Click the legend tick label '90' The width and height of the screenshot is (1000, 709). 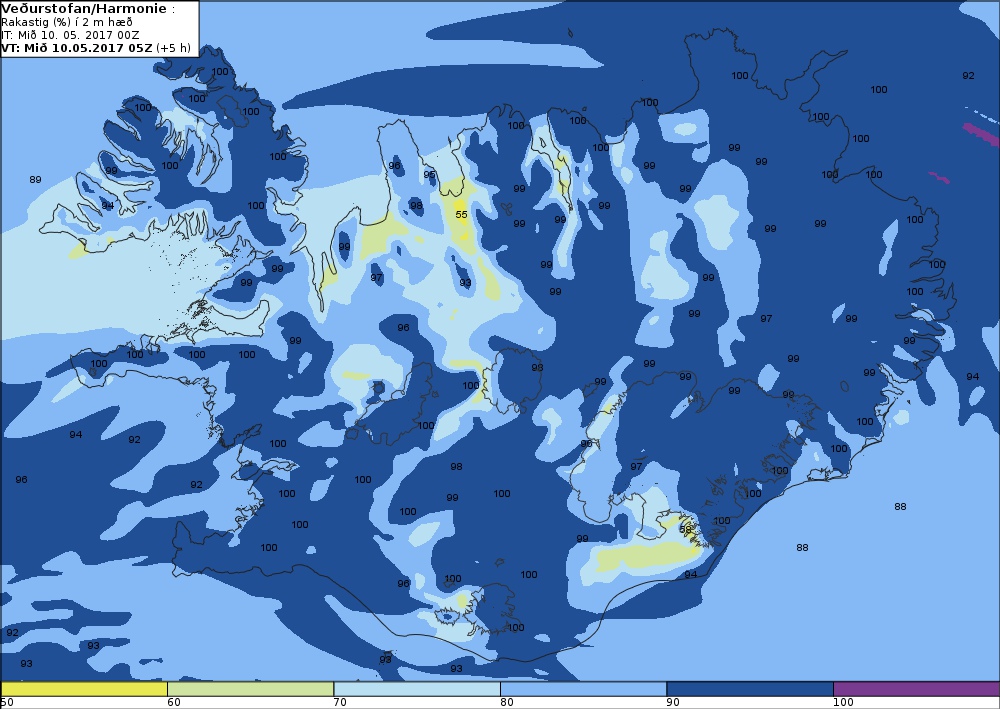[x=673, y=703]
